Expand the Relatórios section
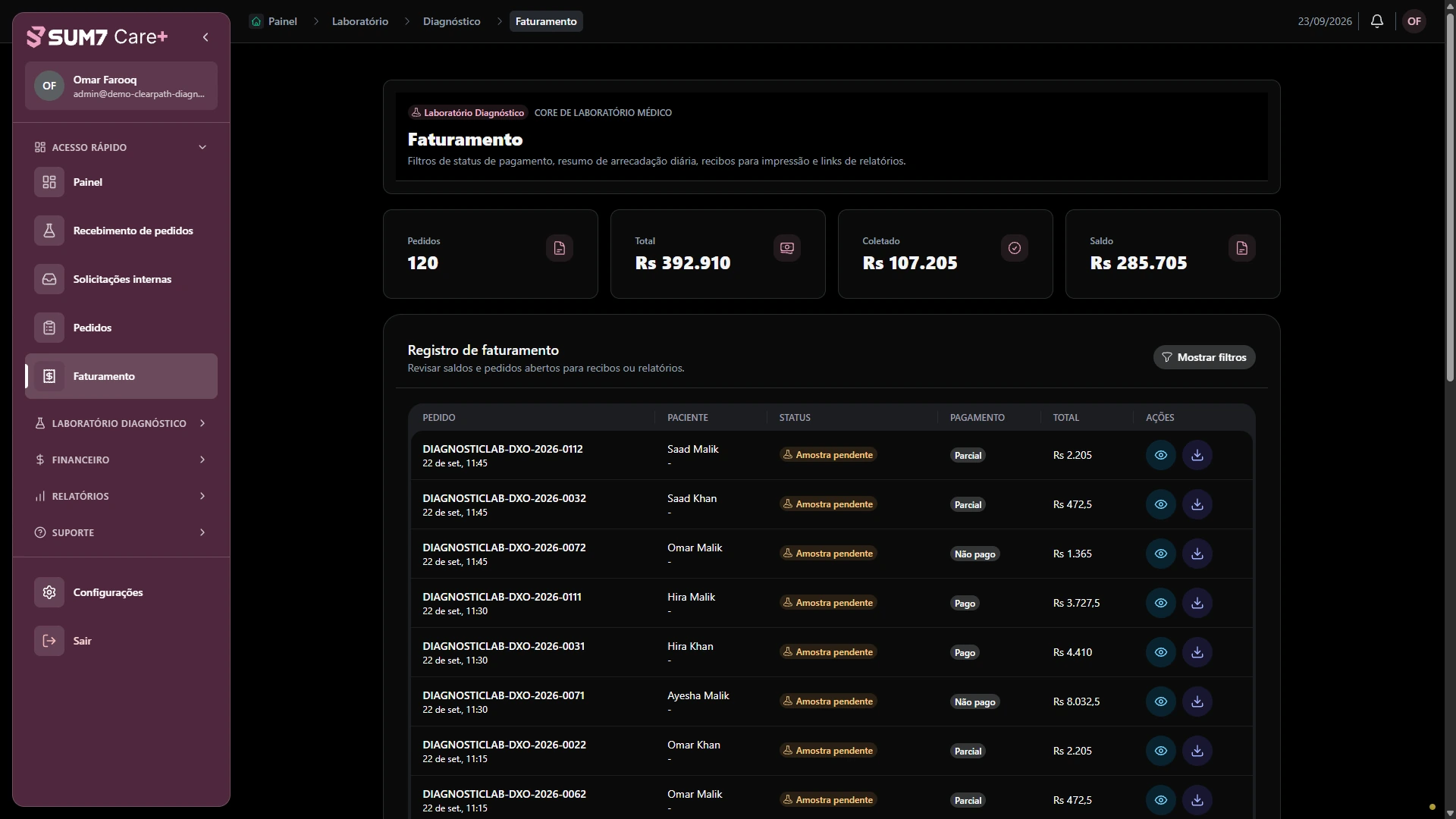This screenshot has height=819, width=1456. point(121,496)
